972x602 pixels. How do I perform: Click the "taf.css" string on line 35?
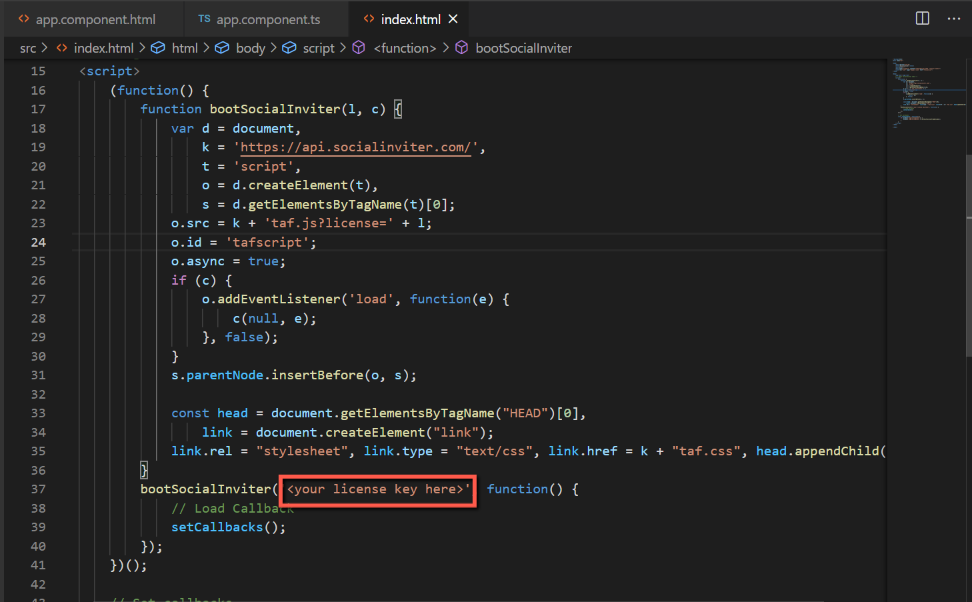tap(706, 451)
